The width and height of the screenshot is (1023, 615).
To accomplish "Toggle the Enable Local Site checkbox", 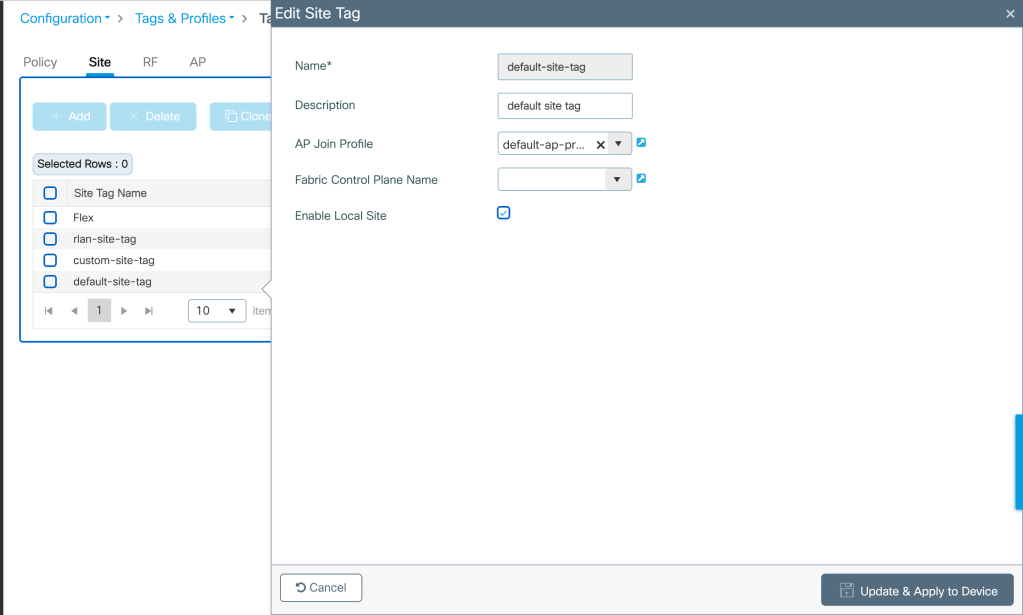I will pos(504,213).
